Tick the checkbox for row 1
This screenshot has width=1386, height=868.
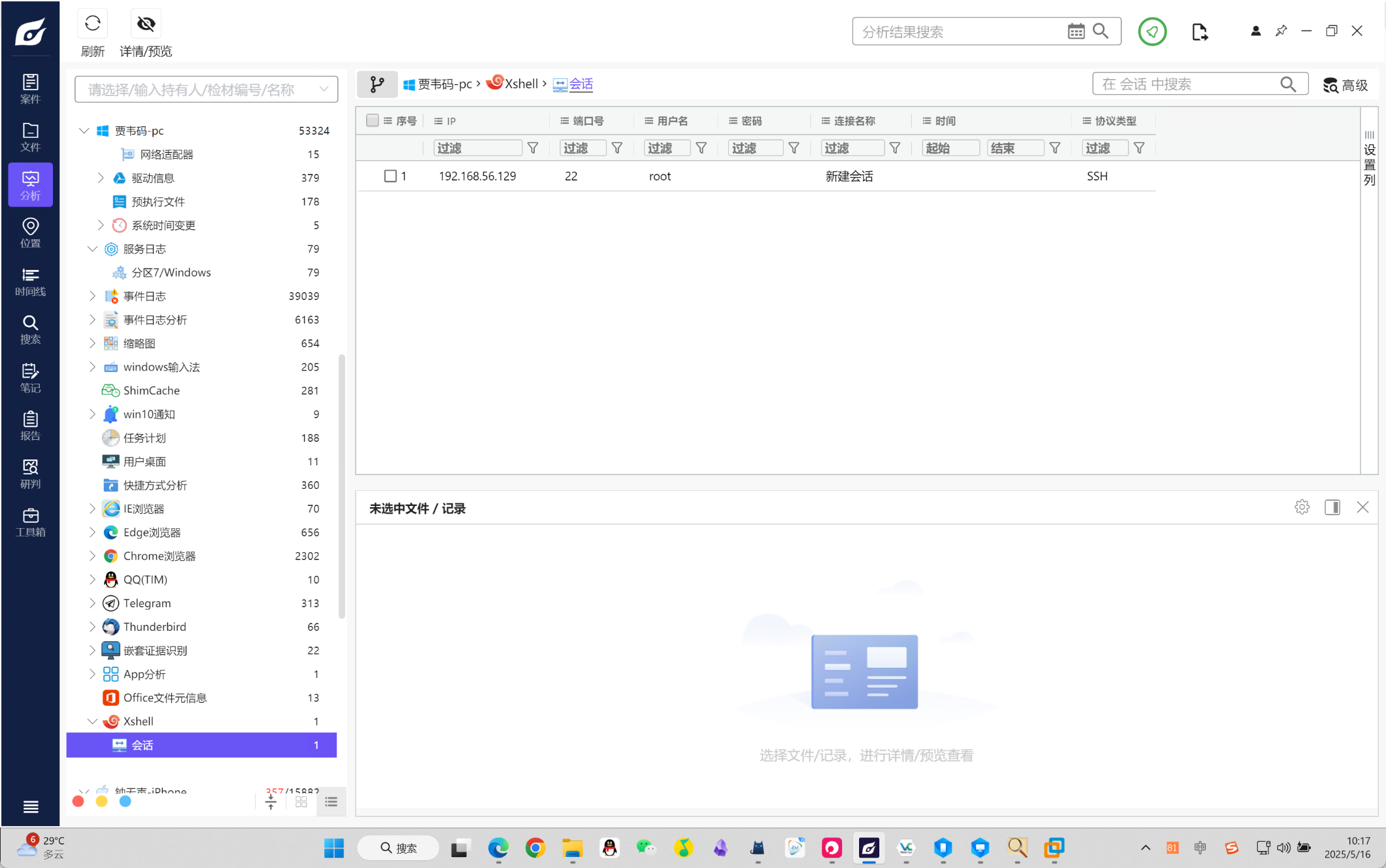pyautogui.click(x=390, y=176)
